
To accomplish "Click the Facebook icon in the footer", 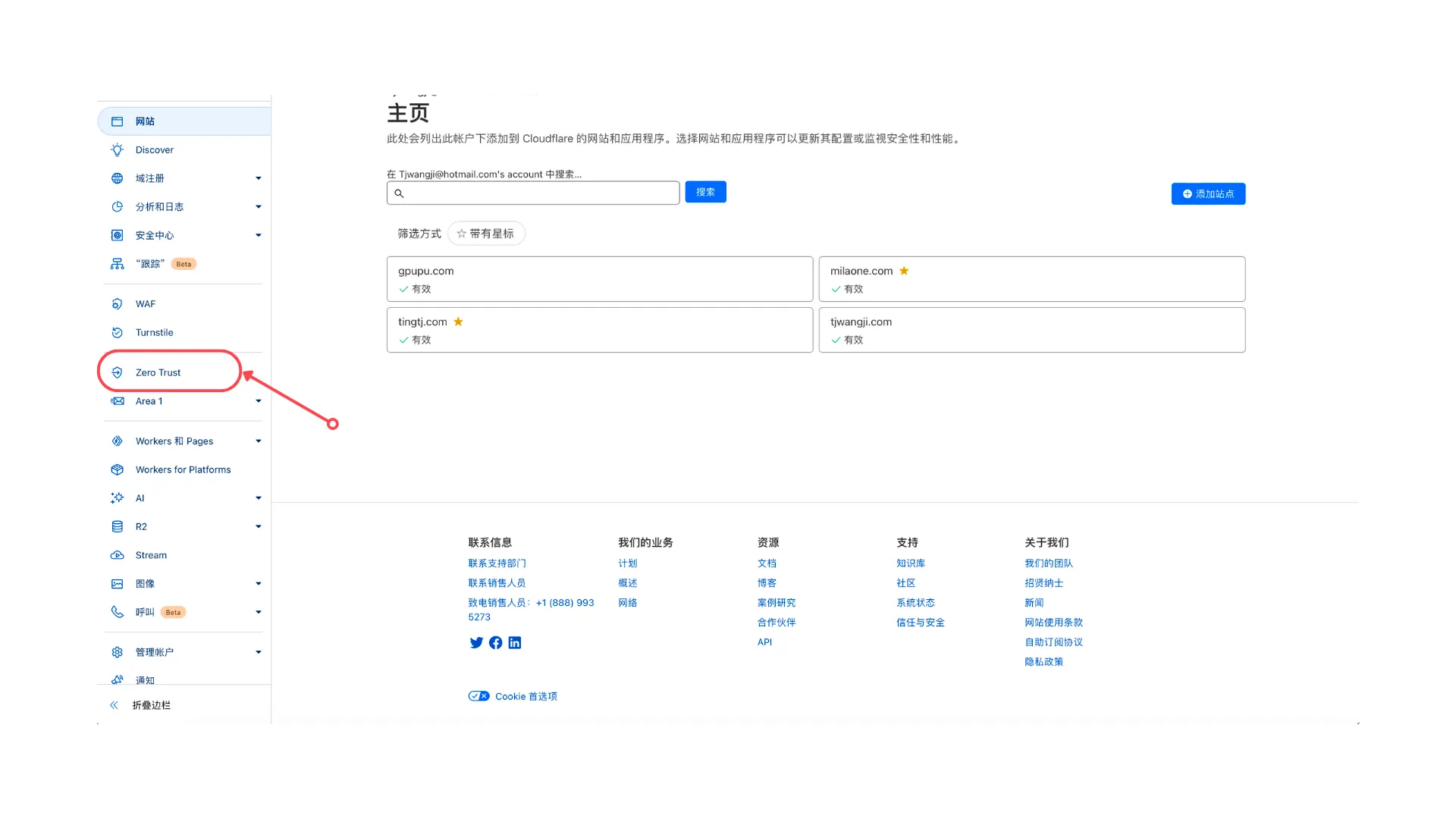I will tap(496, 643).
